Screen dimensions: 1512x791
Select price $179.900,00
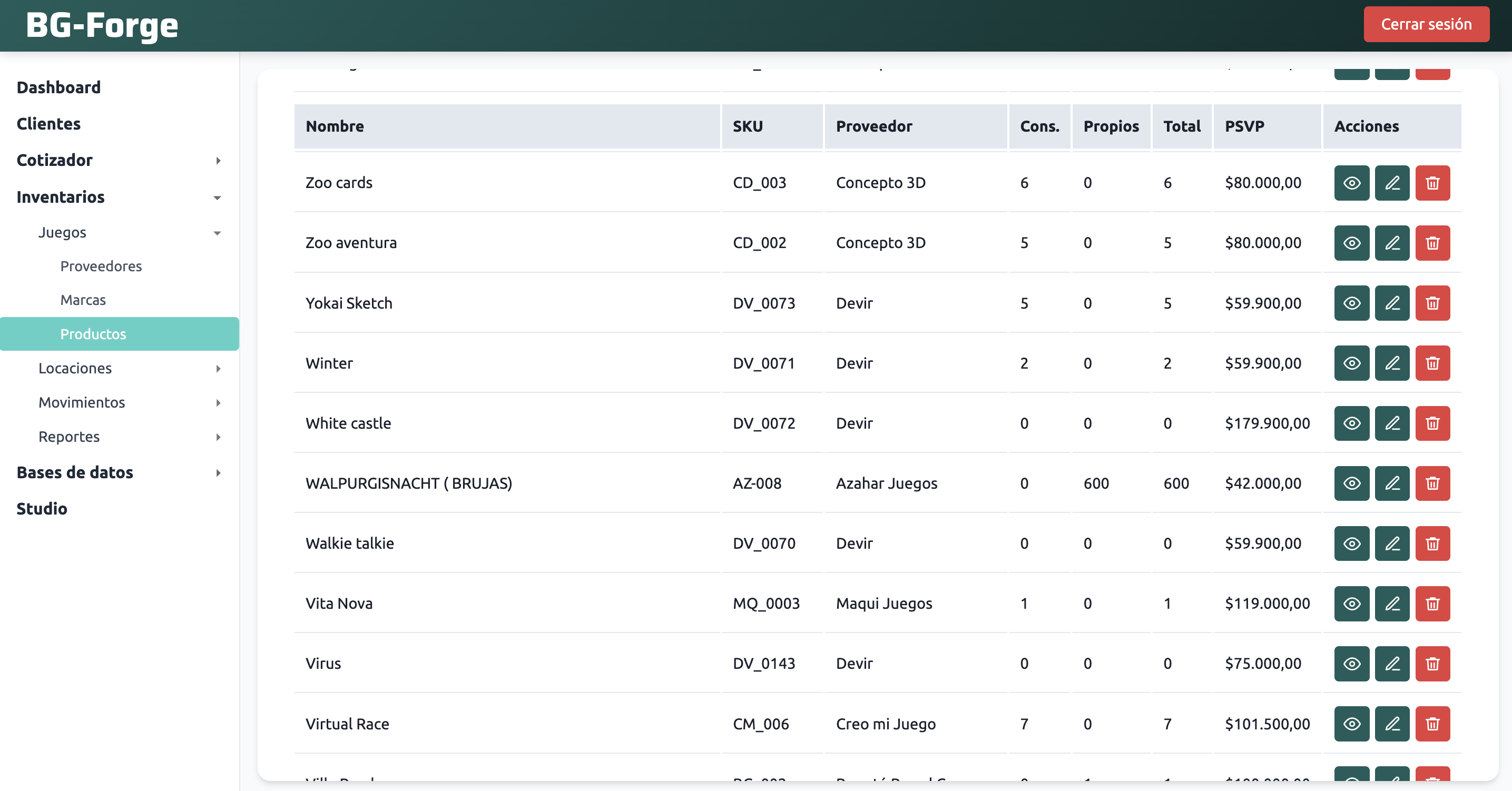coord(1267,423)
